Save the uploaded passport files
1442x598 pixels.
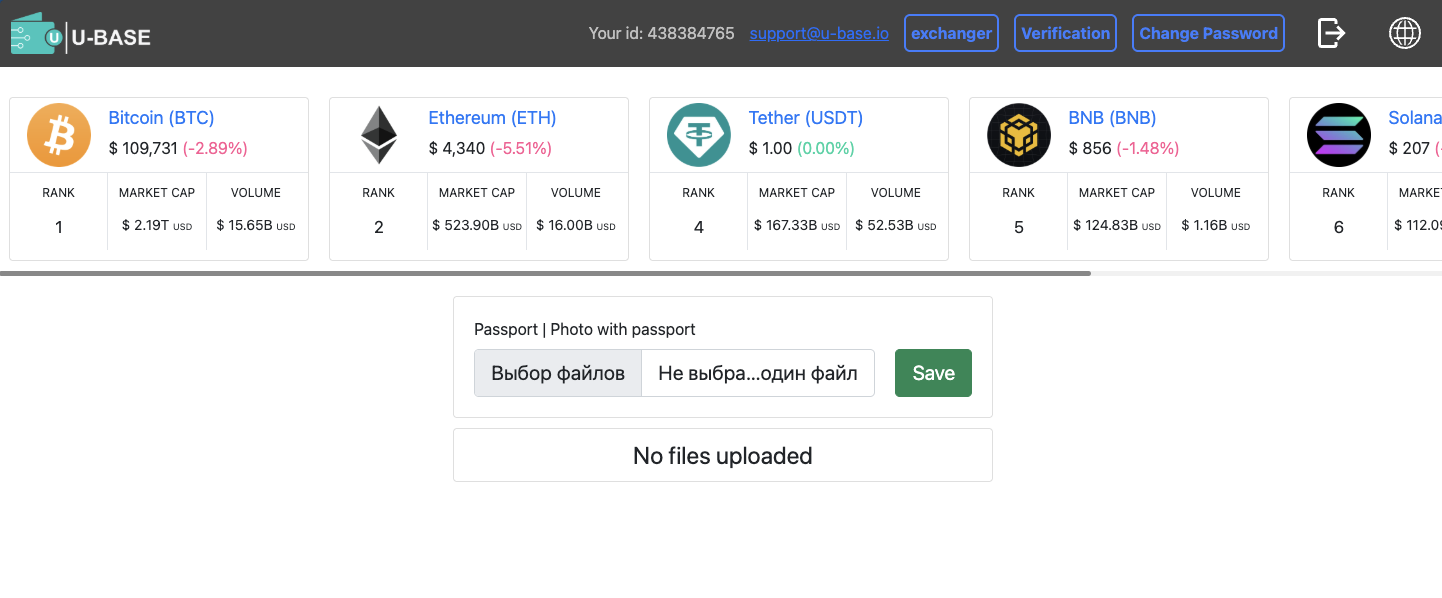pyautogui.click(x=933, y=373)
